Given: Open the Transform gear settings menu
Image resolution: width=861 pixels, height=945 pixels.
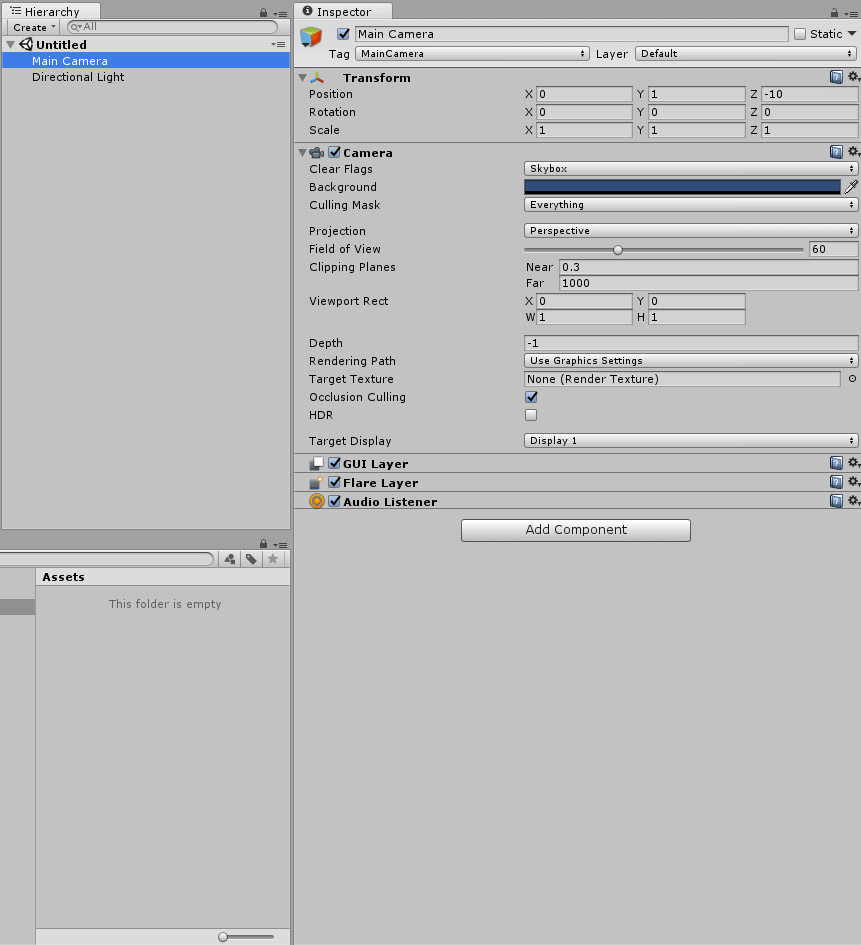Looking at the screenshot, I should tap(853, 77).
